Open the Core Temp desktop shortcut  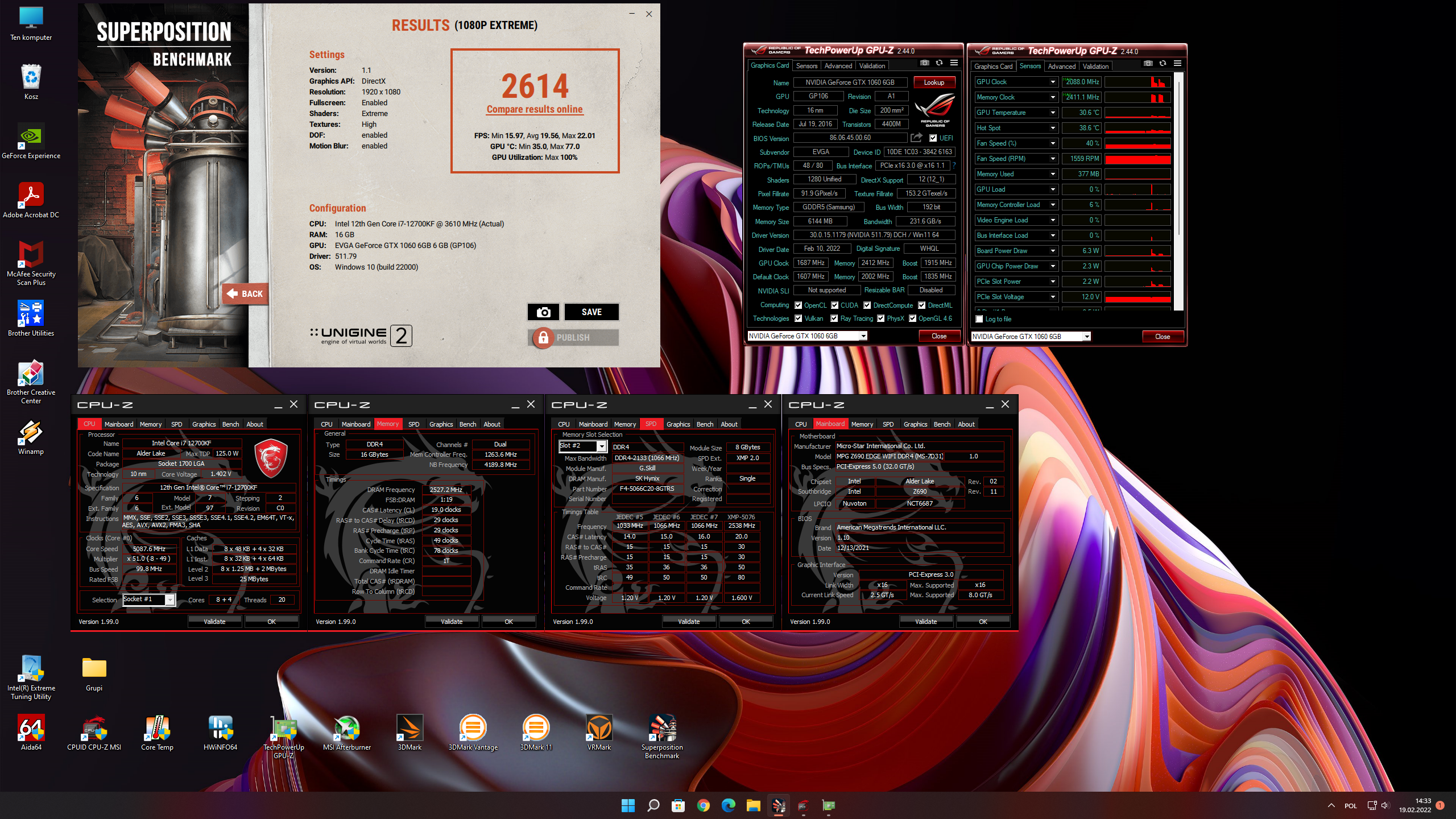[x=158, y=733]
